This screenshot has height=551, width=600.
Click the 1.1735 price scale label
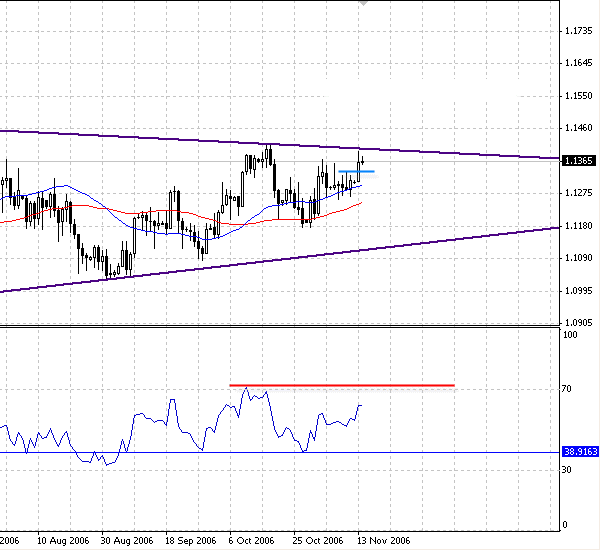(x=578, y=31)
